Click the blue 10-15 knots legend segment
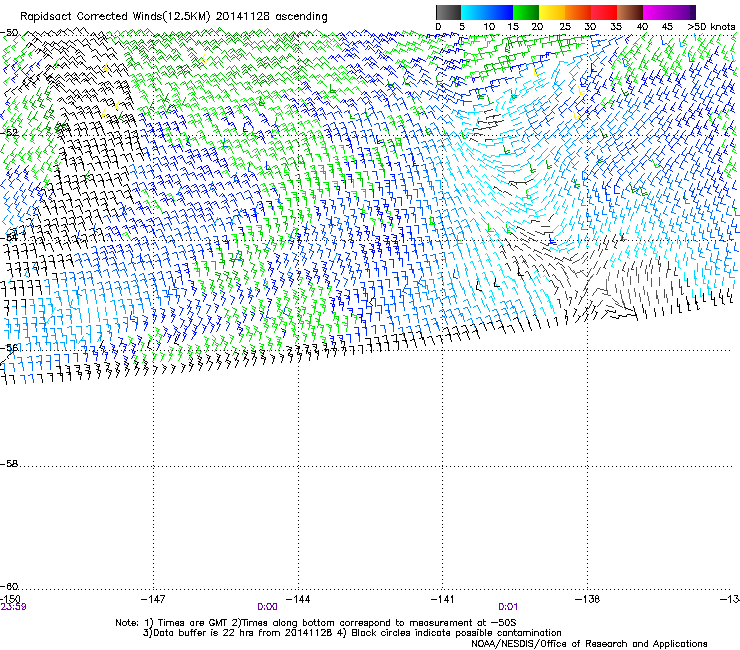 pyautogui.click(x=499, y=12)
